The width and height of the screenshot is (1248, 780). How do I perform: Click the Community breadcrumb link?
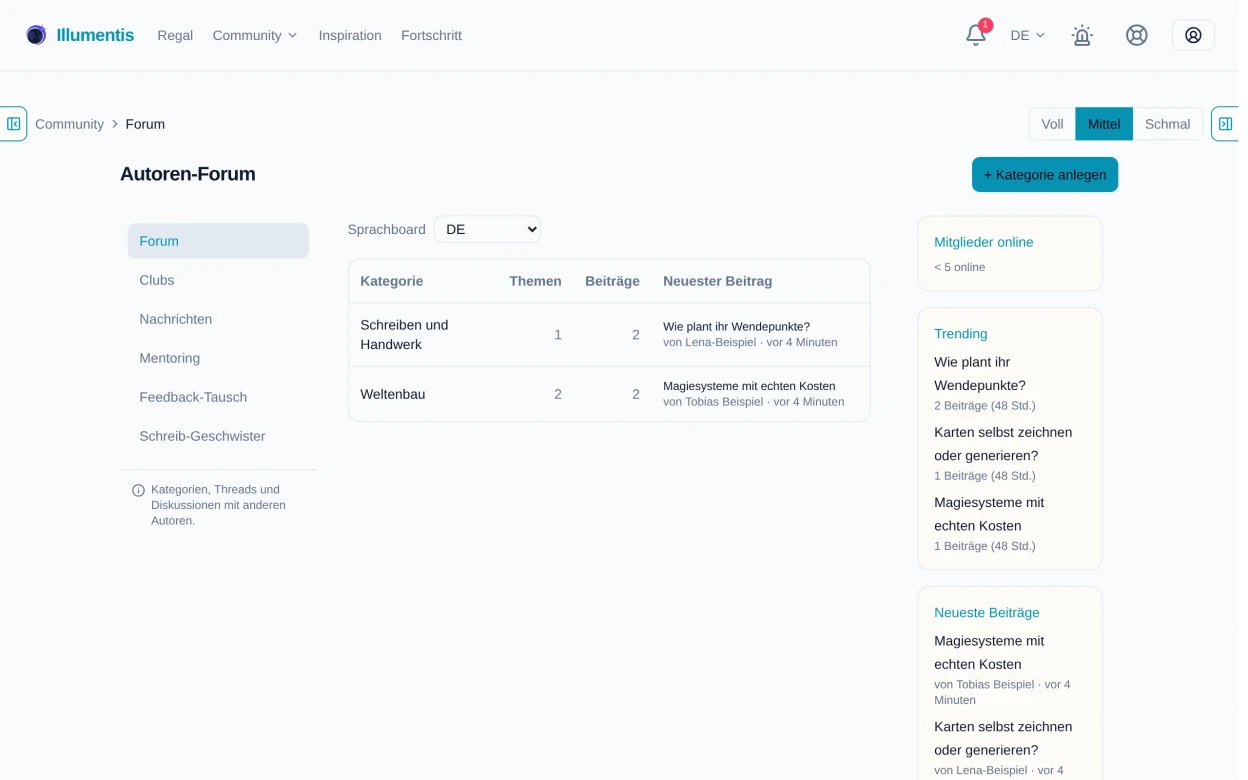coord(69,124)
